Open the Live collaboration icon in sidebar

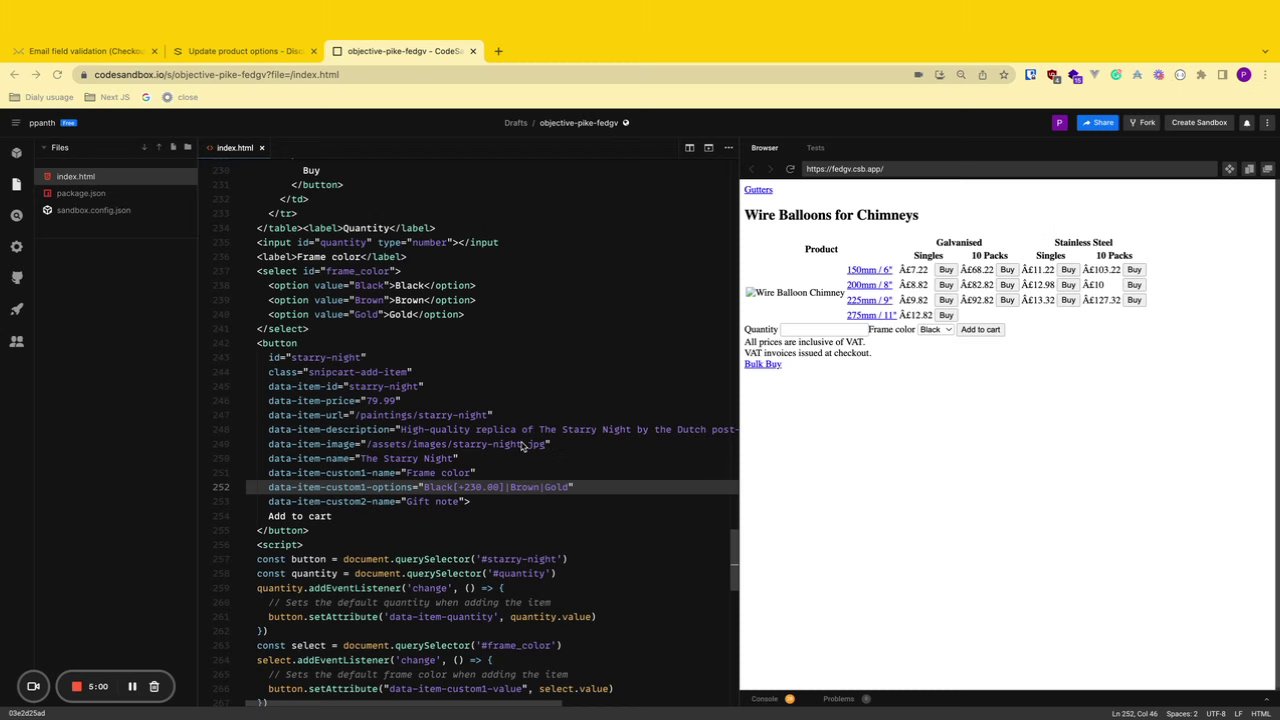[x=16, y=341]
